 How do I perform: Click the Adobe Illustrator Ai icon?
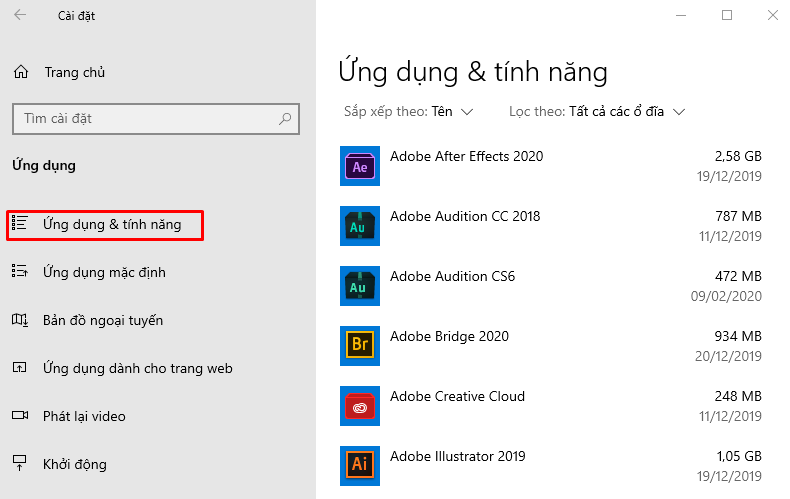pos(360,466)
